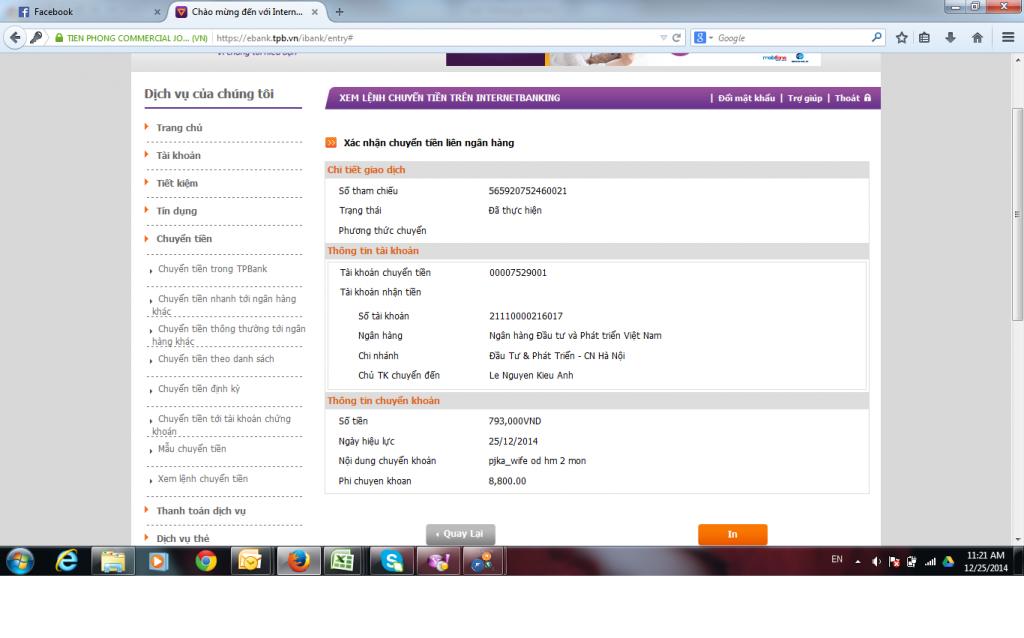Launch Internet Explorer from taskbar
Image resolution: width=1024 pixels, height=638 pixels.
(x=67, y=562)
